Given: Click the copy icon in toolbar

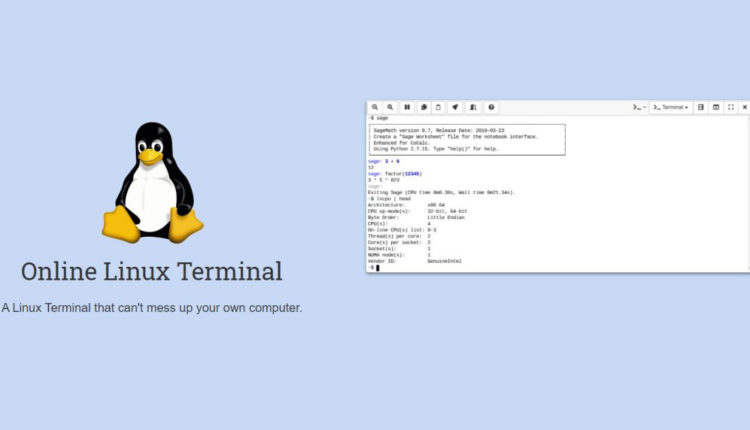Looking at the screenshot, I should coord(424,107).
